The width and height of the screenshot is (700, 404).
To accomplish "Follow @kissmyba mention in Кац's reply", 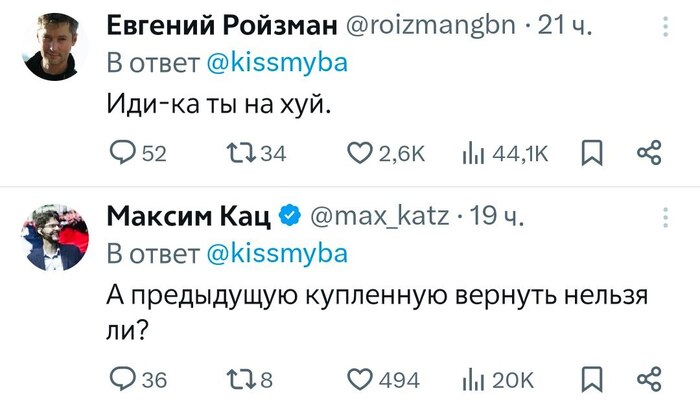I will click(277, 252).
